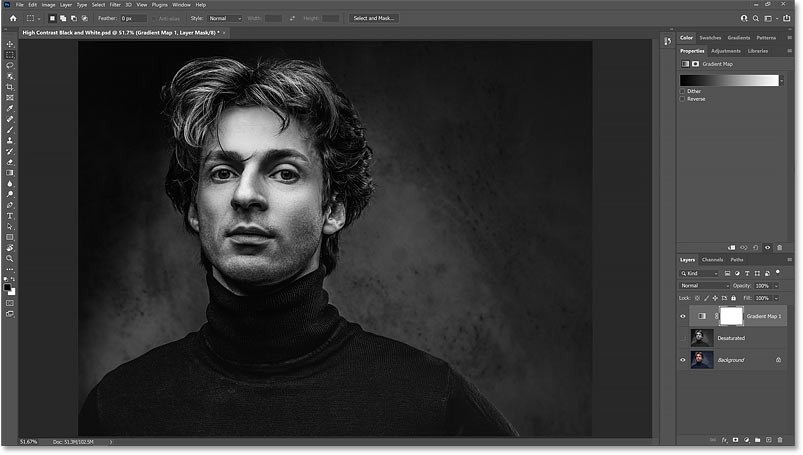The image size is (803, 455).
Task: Click the gradient preview bar
Action: [728, 80]
